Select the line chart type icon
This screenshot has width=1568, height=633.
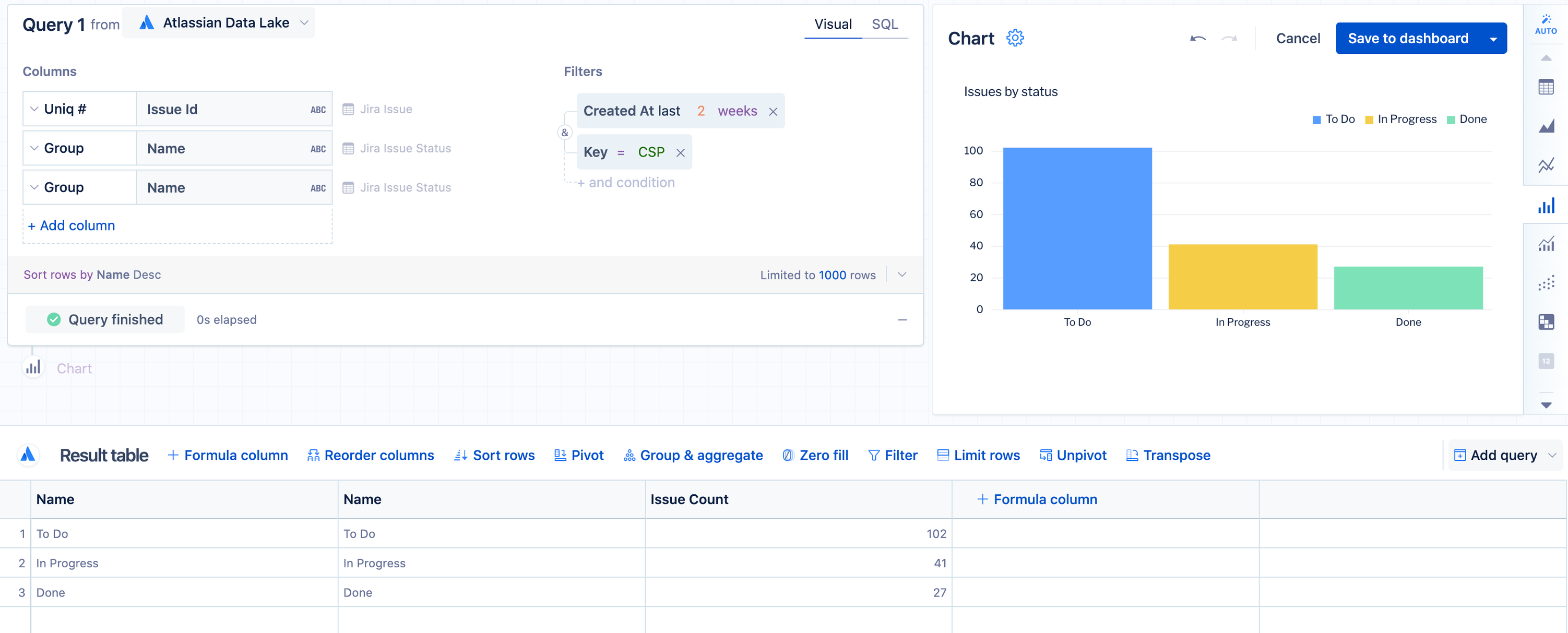[1546, 165]
